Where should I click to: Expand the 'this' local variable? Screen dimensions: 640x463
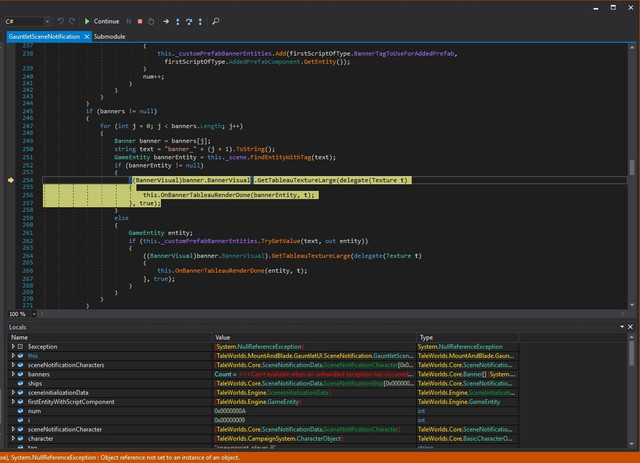coord(13,356)
